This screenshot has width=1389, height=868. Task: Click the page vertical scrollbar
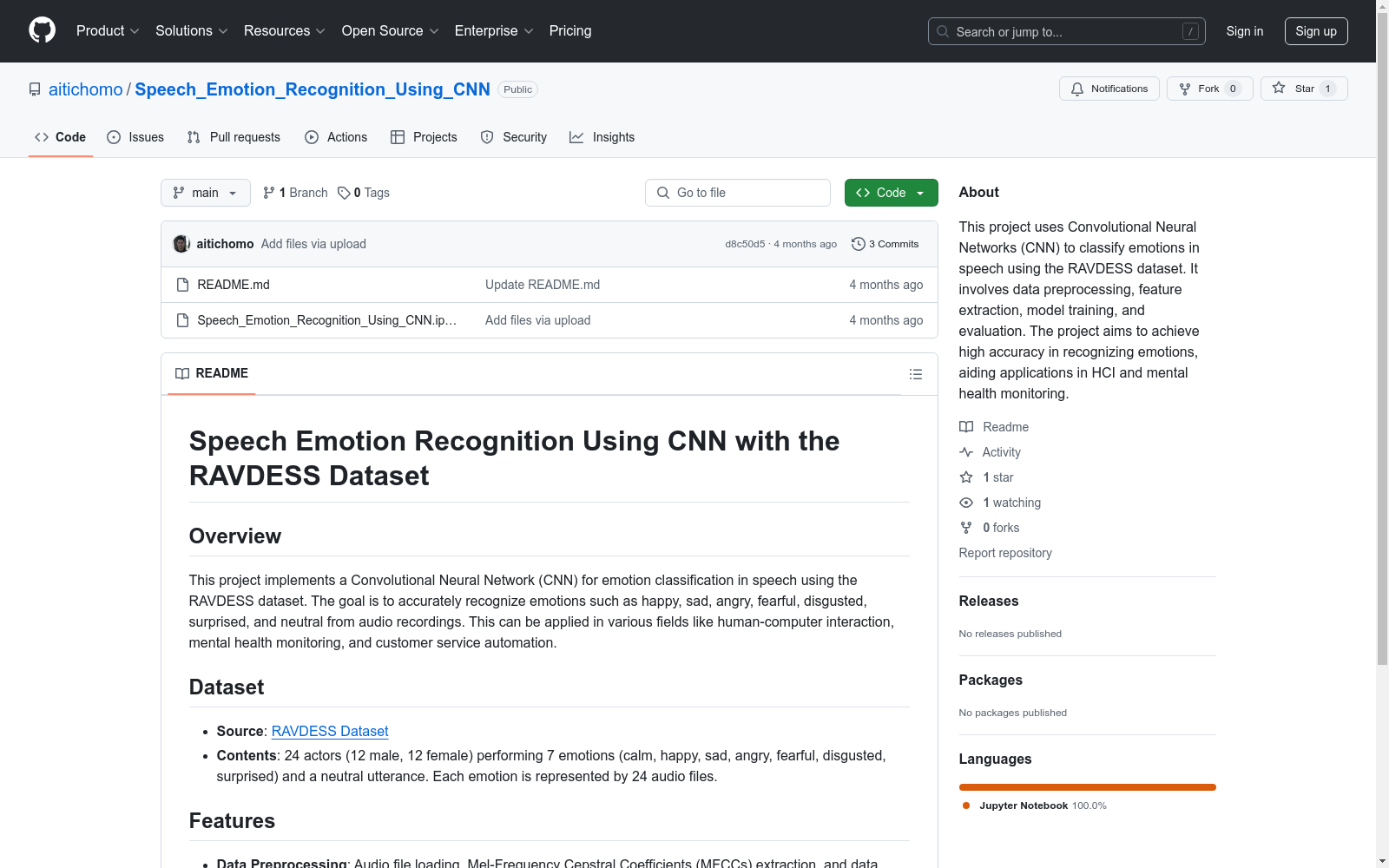1382,339
